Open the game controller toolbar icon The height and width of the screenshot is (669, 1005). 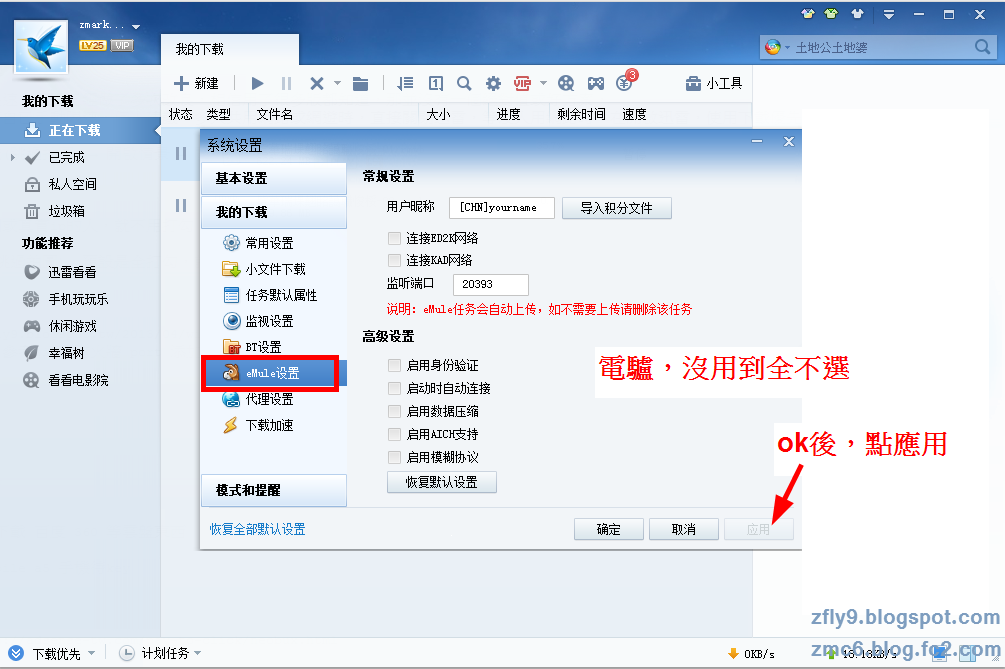(x=596, y=83)
